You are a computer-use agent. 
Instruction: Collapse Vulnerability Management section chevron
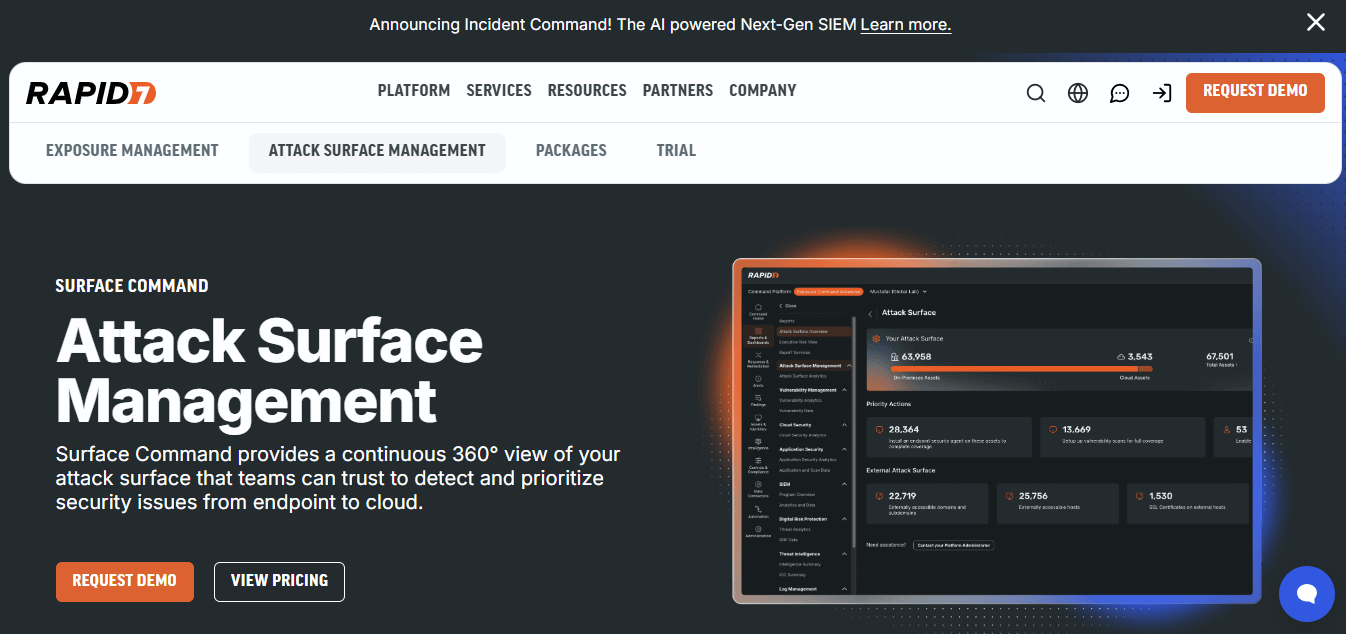pos(845,390)
